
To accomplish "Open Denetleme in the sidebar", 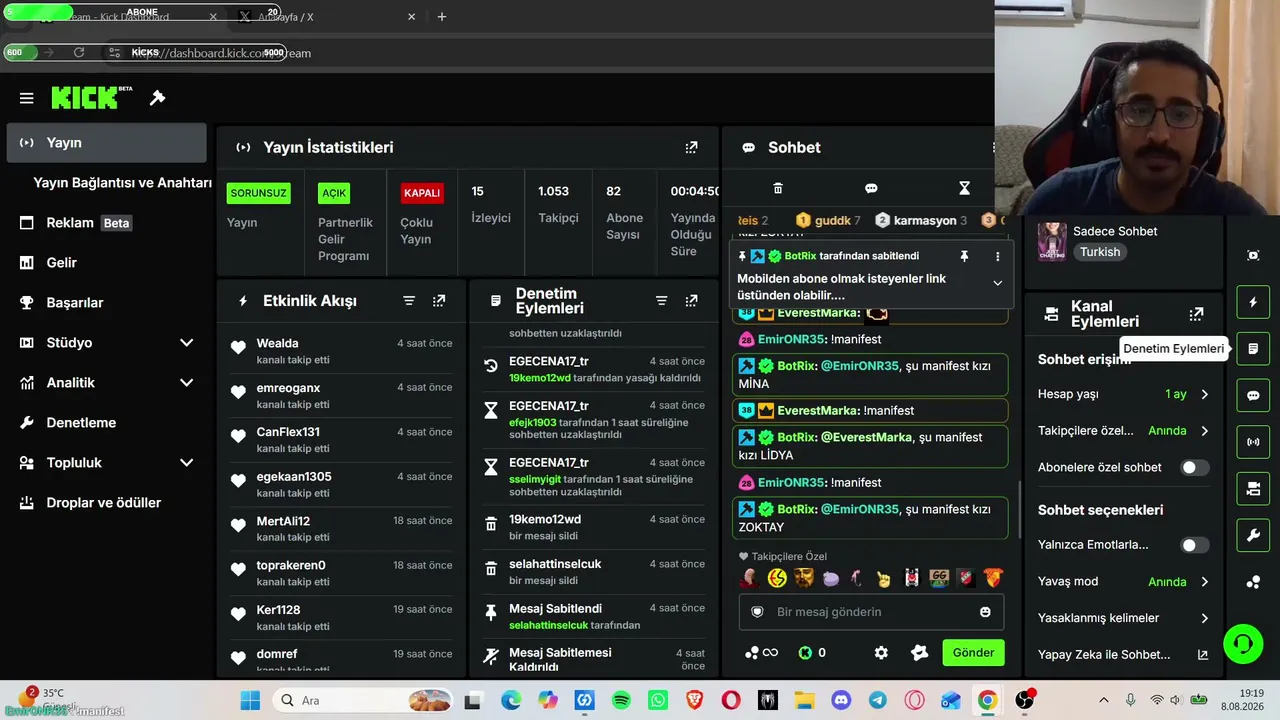I will [106, 423].
